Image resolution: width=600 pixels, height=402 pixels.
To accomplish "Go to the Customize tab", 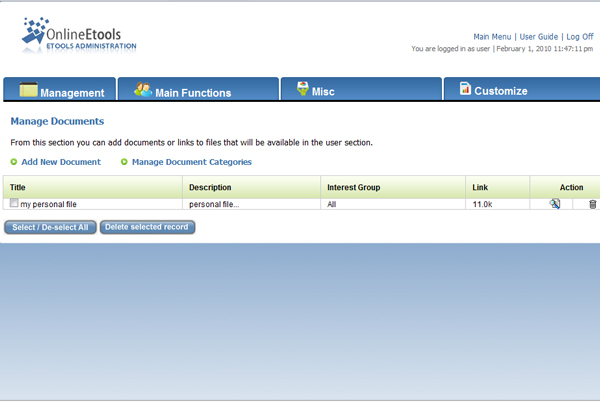I will pyautogui.click(x=522, y=89).
